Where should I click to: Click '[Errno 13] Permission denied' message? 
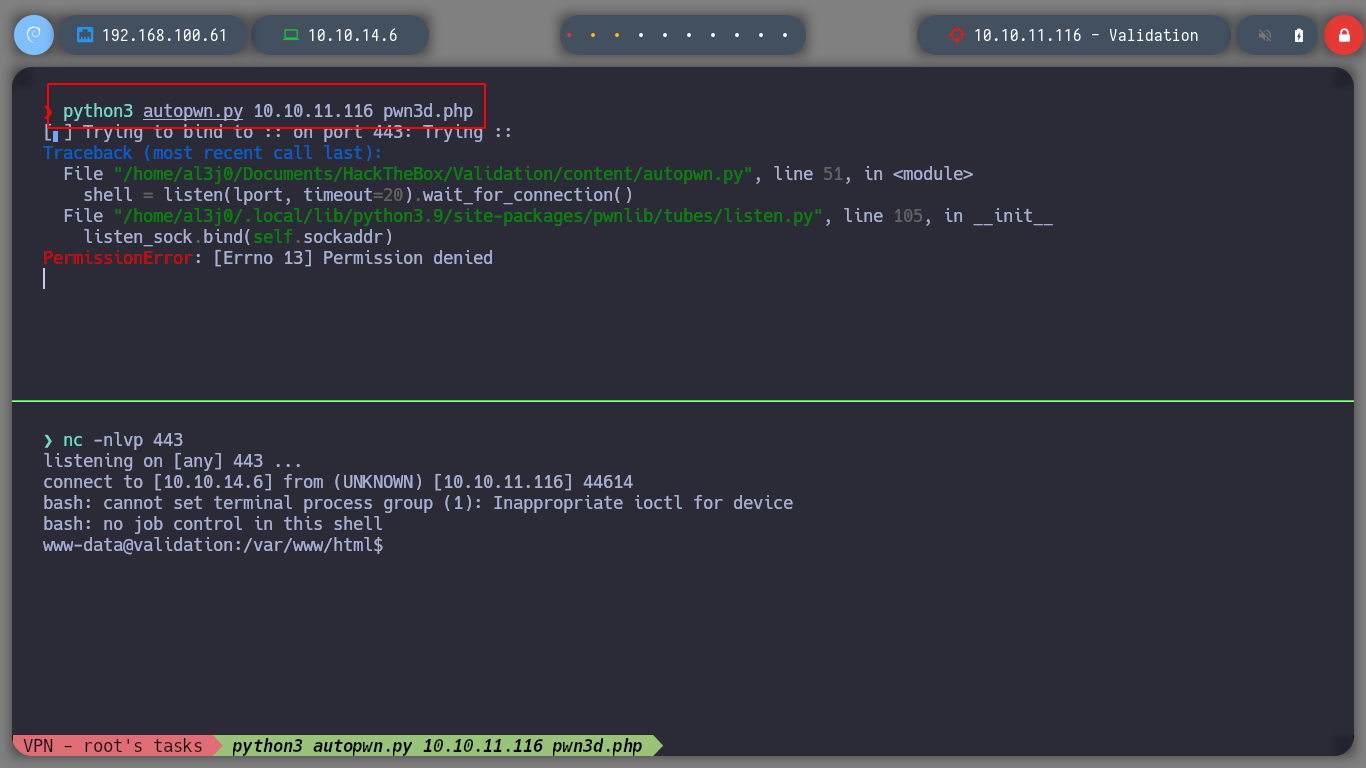353,258
